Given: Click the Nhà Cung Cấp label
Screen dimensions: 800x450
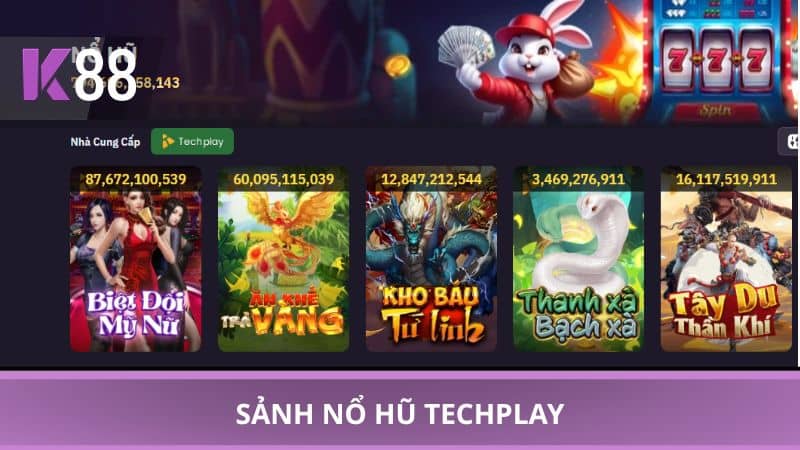Looking at the screenshot, I should (105, 142).
